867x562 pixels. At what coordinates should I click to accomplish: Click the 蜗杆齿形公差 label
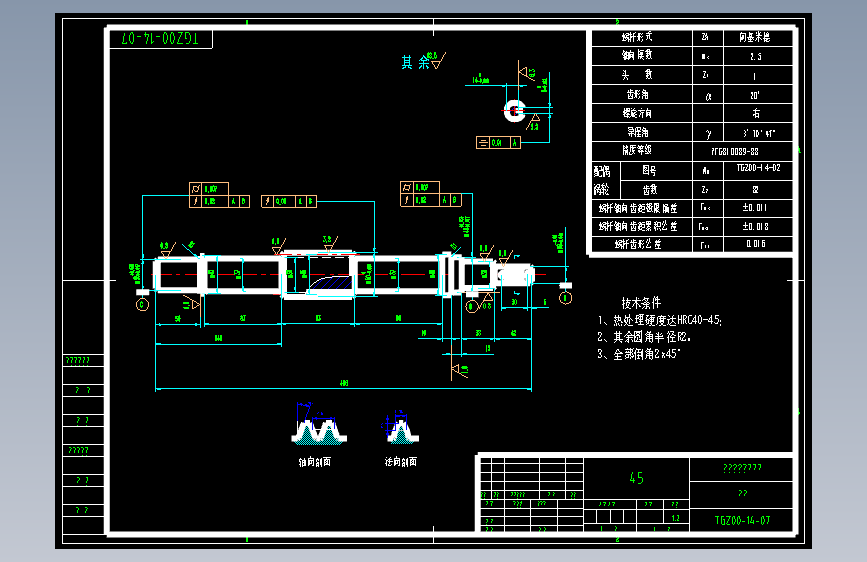(638, 244)
